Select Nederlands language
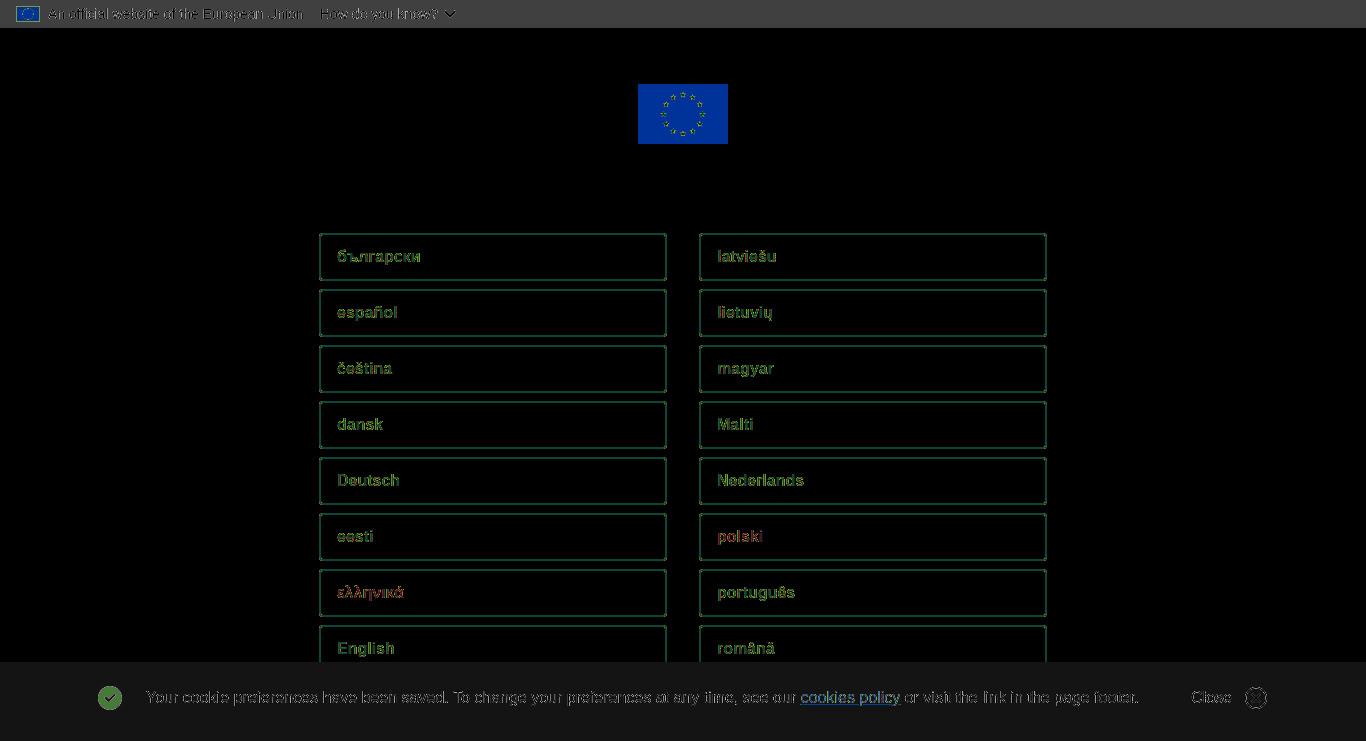This screenshot has width=1366, height=741. point(873,481)
